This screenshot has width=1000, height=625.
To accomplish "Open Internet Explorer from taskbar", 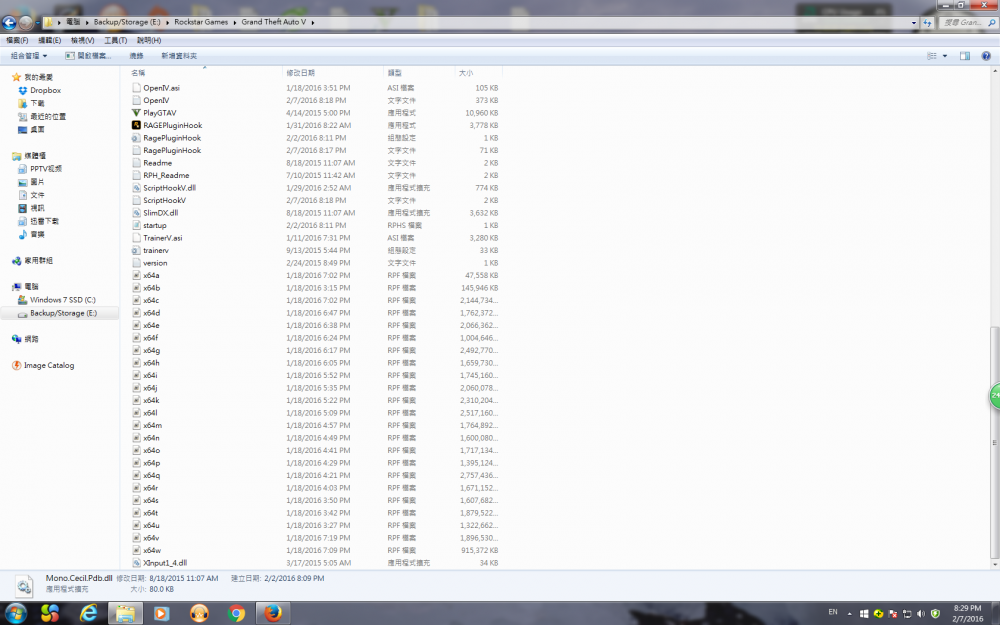I will (x=88, y=614).
